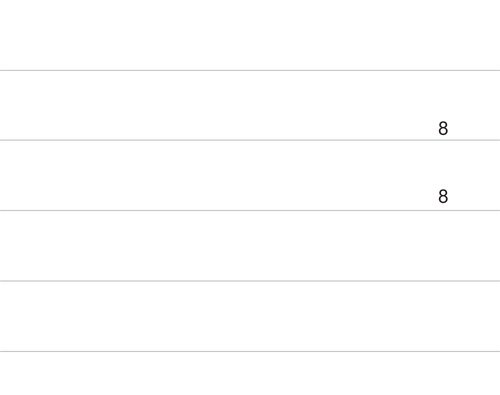The image size is (500, 395).
Task: Click the blank cell directly above the upper 8
Action: 443,35
